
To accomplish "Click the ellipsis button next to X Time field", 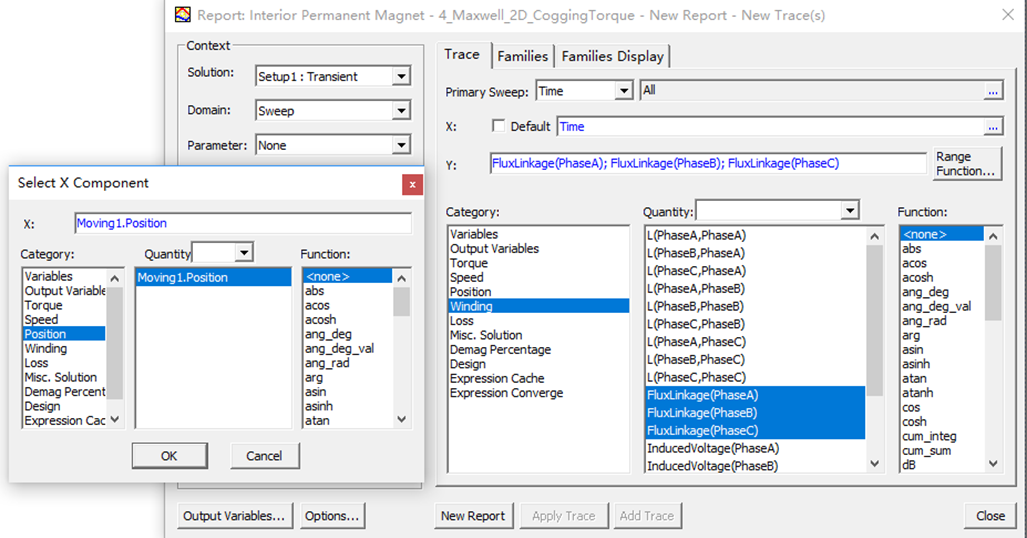I will point(993,126).
